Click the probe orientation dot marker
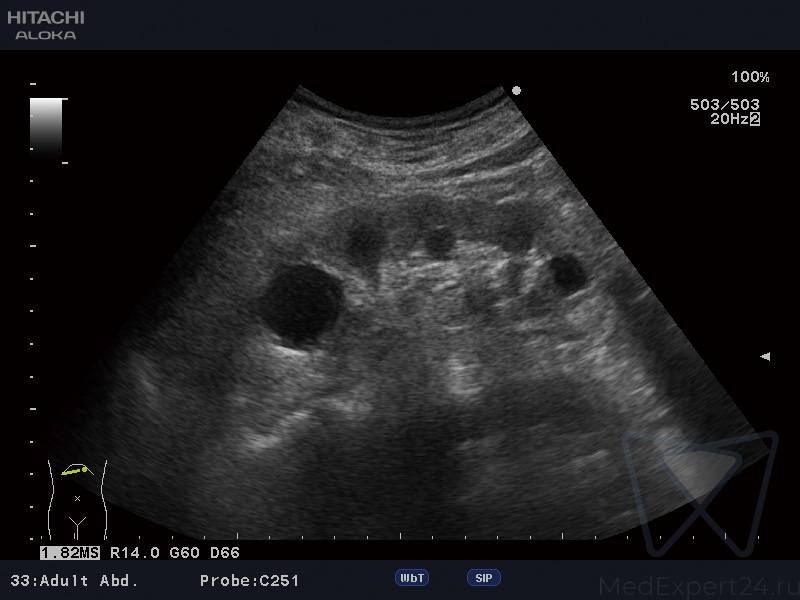The image size is (800, 600). (x=516, y=90)
